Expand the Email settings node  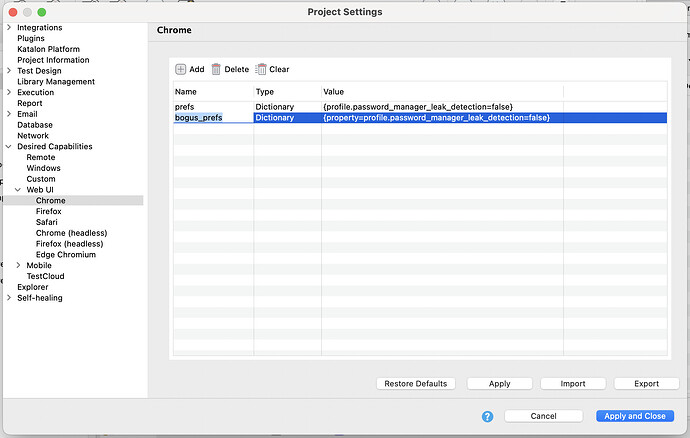click(x=9, y=114)
